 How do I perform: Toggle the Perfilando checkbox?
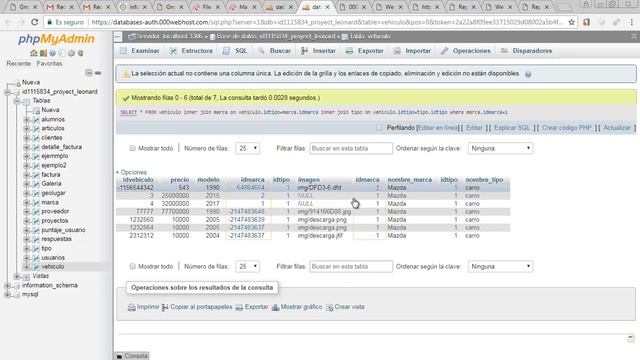[379, 128]
